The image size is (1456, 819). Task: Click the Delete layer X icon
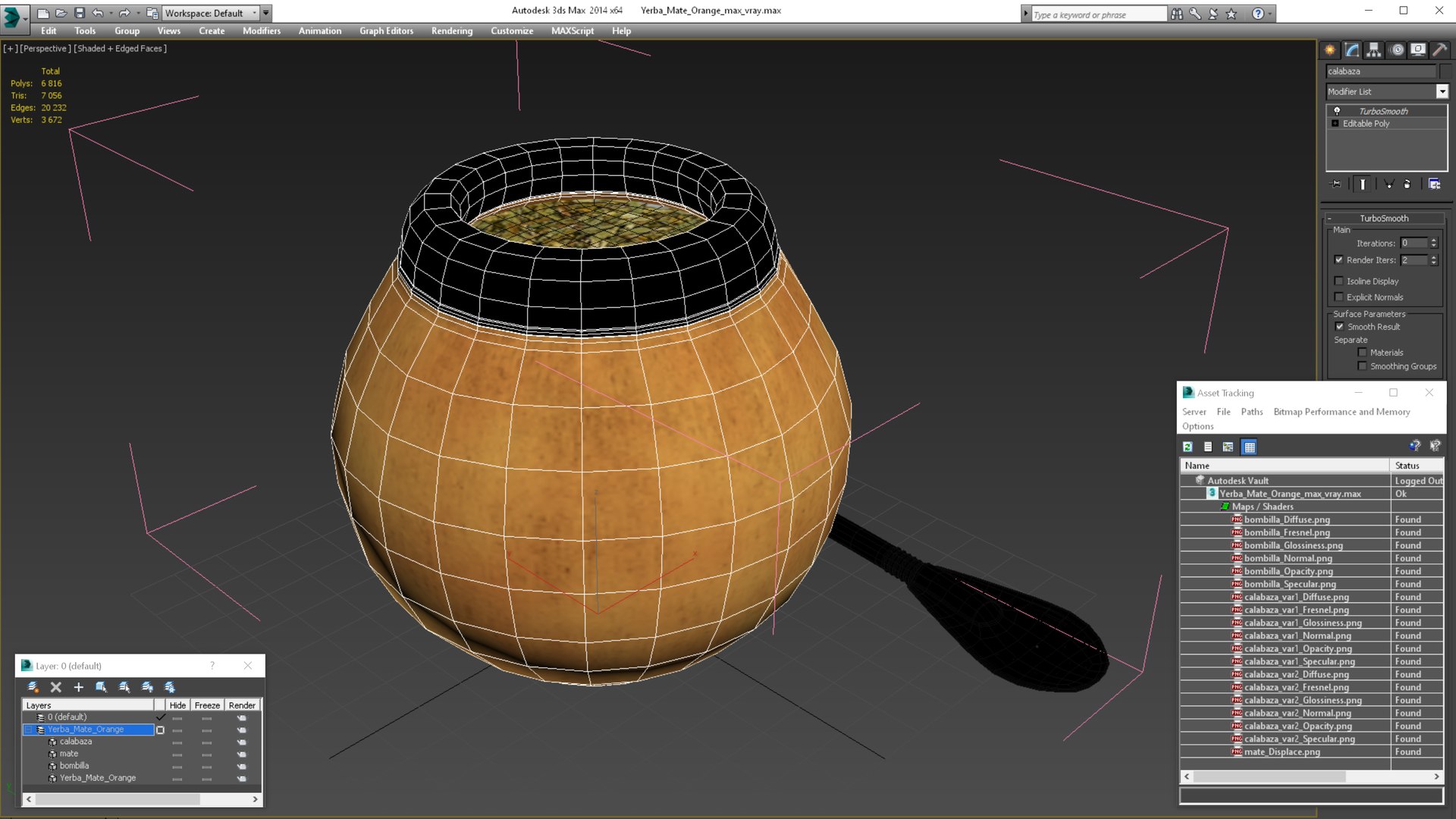point(55,687)
